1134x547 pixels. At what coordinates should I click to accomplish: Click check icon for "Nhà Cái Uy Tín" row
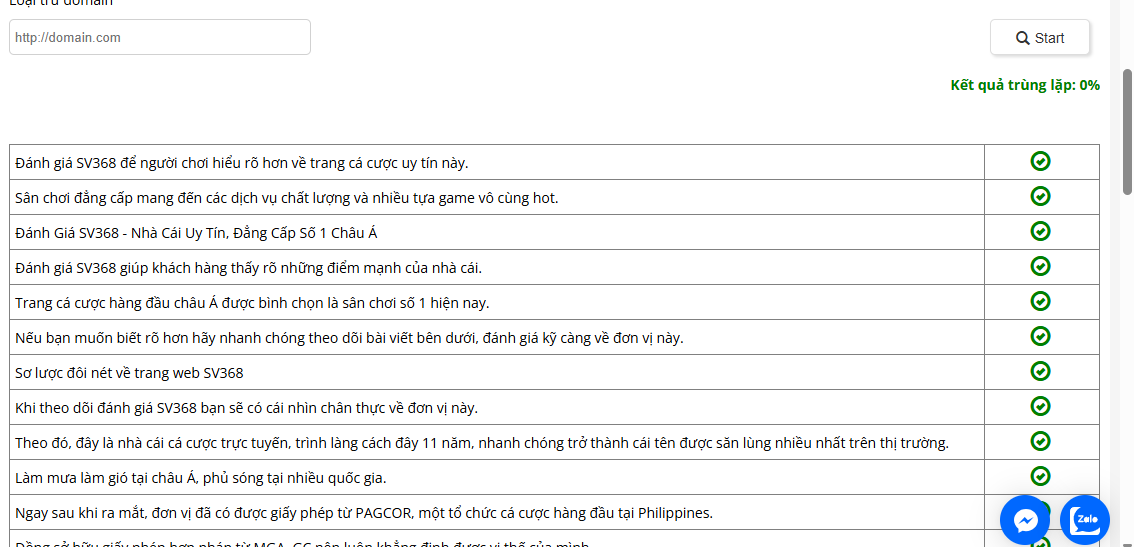[1040, 231]
